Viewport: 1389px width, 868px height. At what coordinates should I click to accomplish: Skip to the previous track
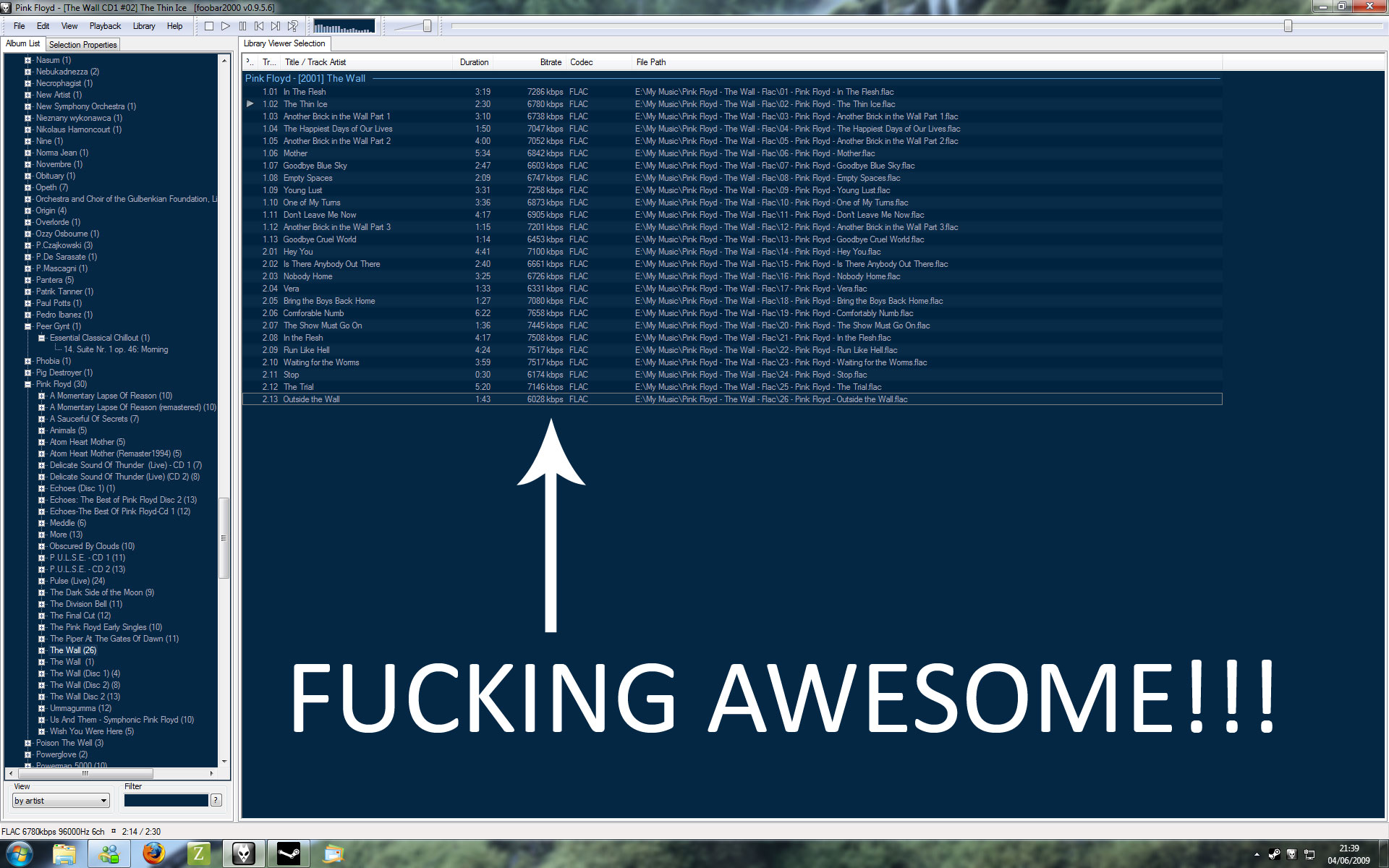259,26
